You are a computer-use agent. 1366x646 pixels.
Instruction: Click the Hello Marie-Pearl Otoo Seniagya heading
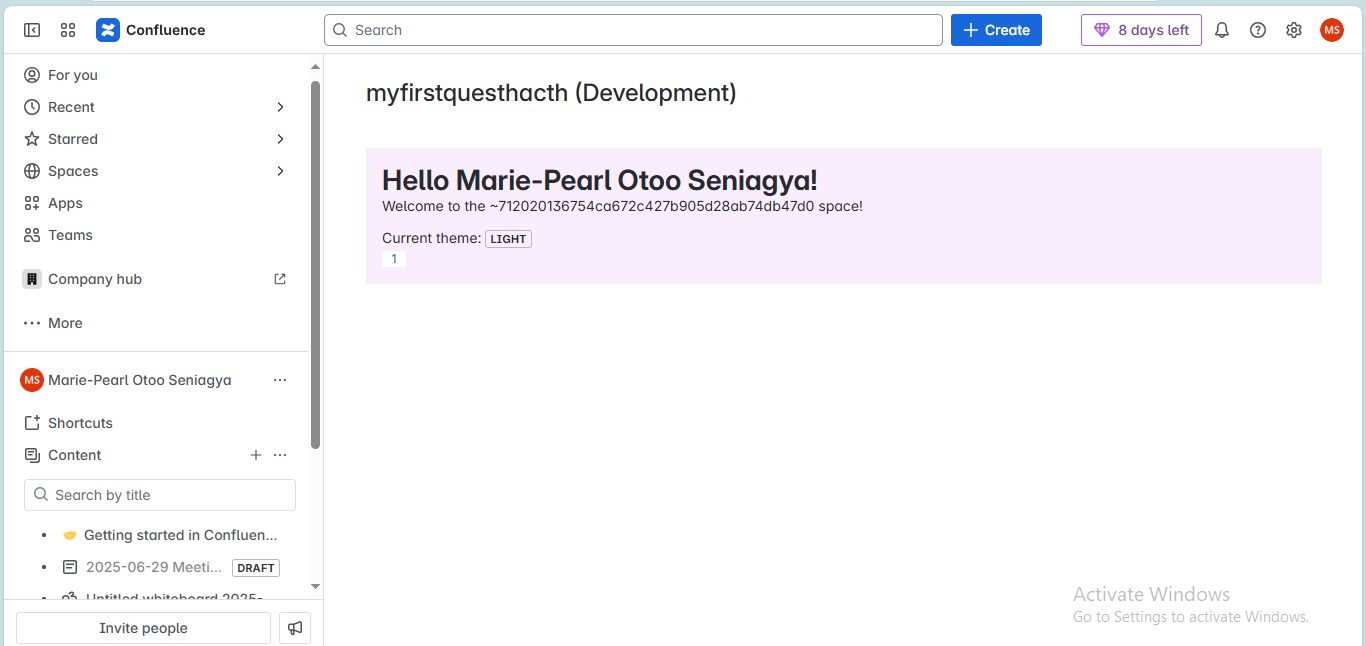pos(600,180)
